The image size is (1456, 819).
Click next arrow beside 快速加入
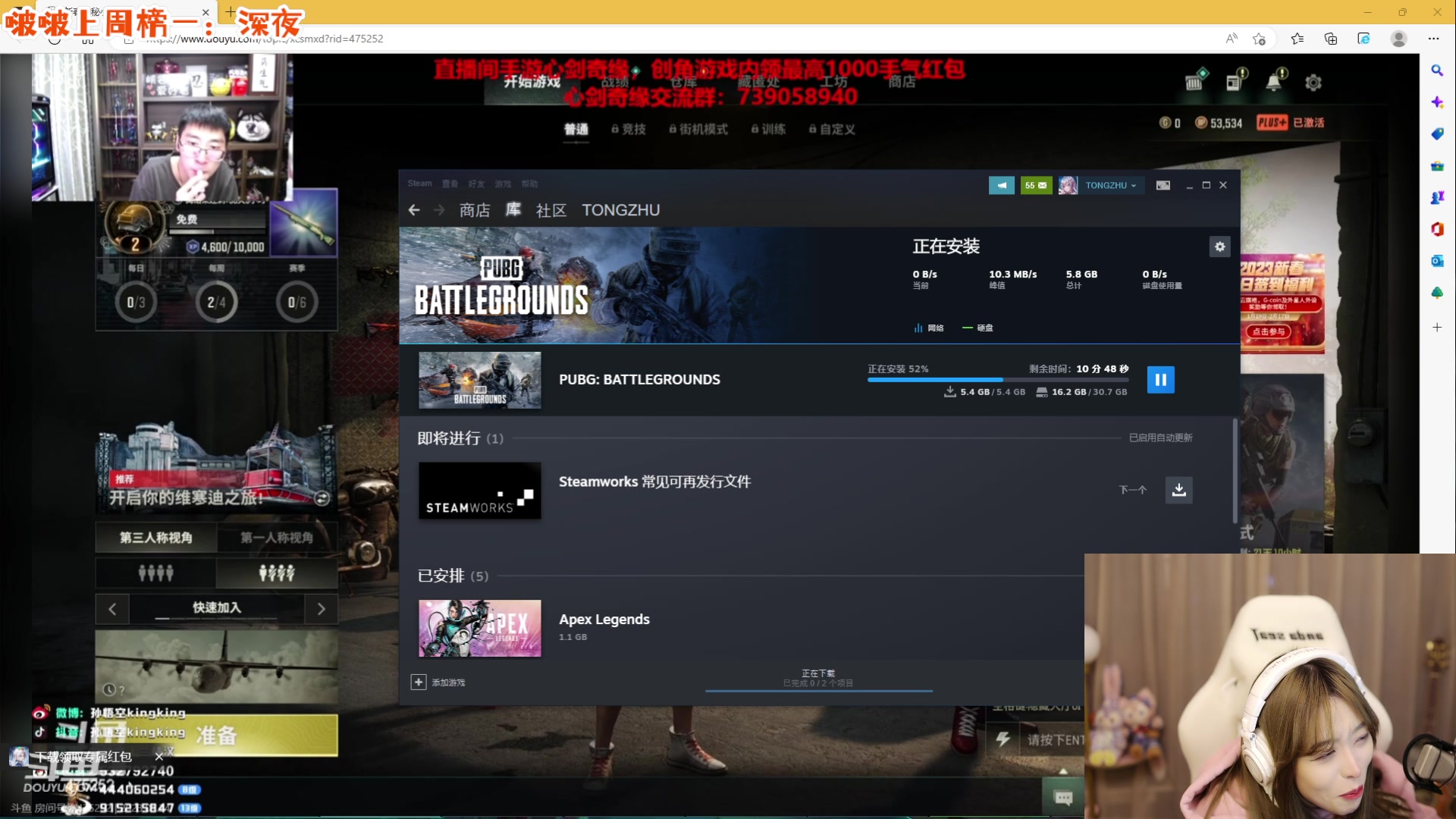click(x=321, y=609)
